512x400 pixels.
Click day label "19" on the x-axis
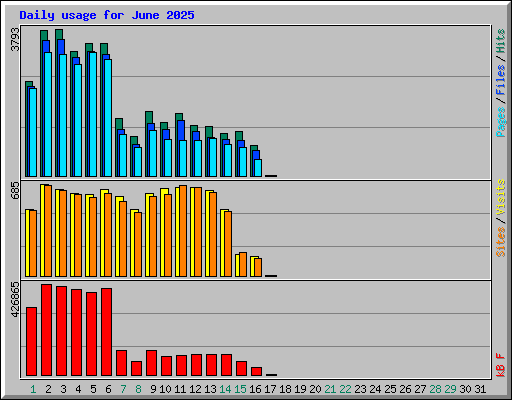coord(300,389)
